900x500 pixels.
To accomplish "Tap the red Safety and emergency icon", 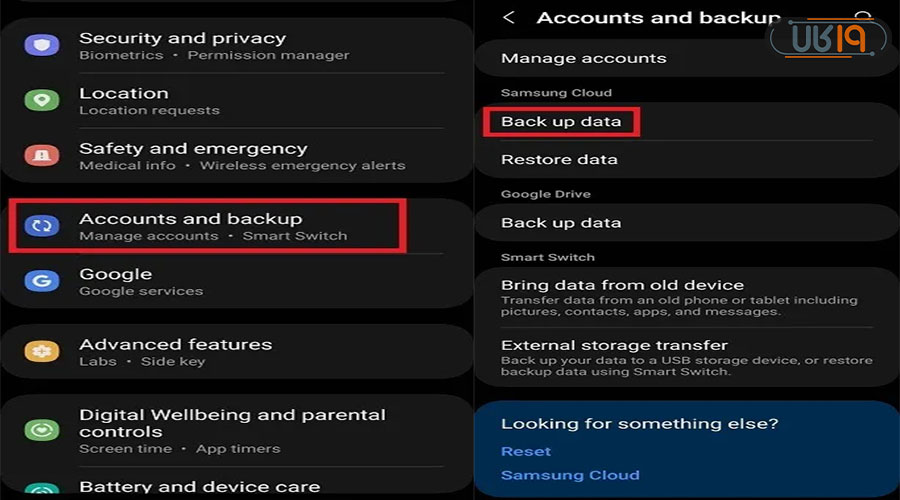I will point(42,156).
